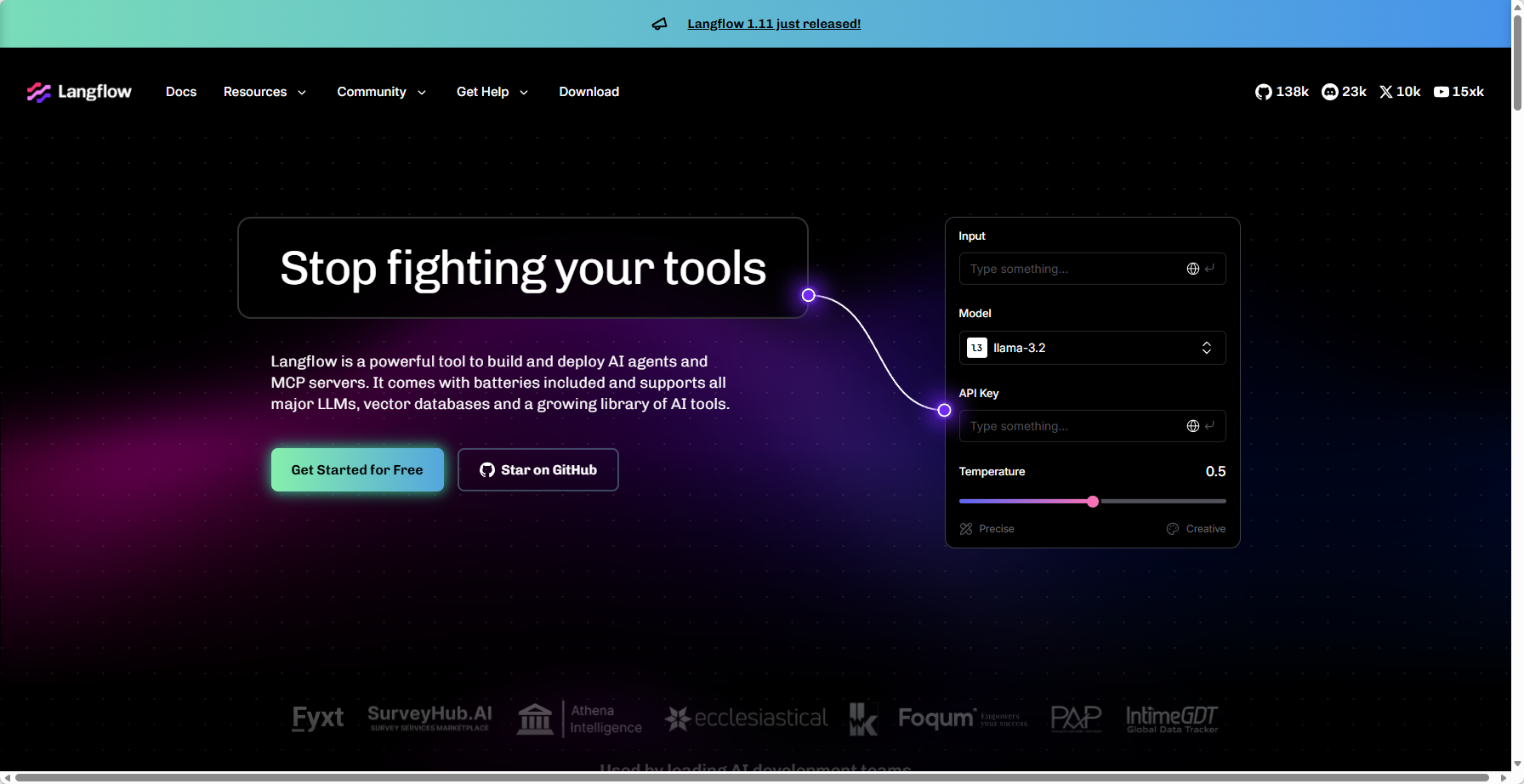1524x784 pixels.
Task: Click the "Temperature" label
Action: pos(992,471)
